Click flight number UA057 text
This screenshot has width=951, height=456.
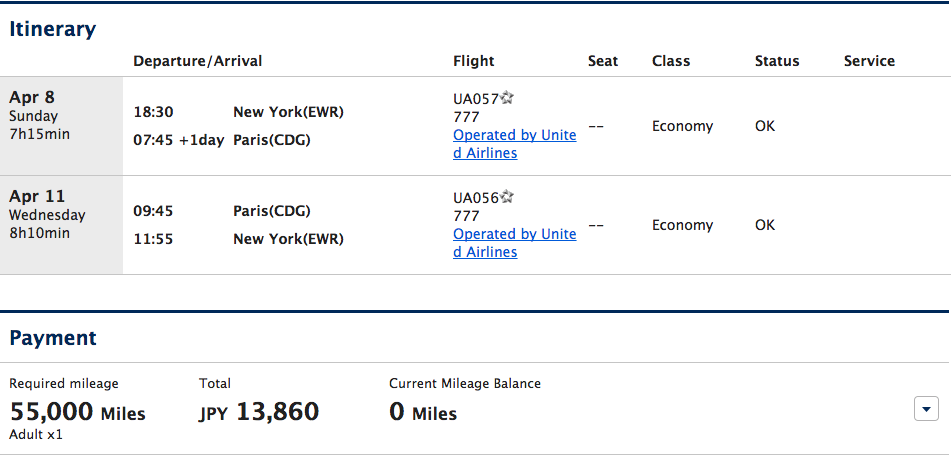click(x=476, y=98)
